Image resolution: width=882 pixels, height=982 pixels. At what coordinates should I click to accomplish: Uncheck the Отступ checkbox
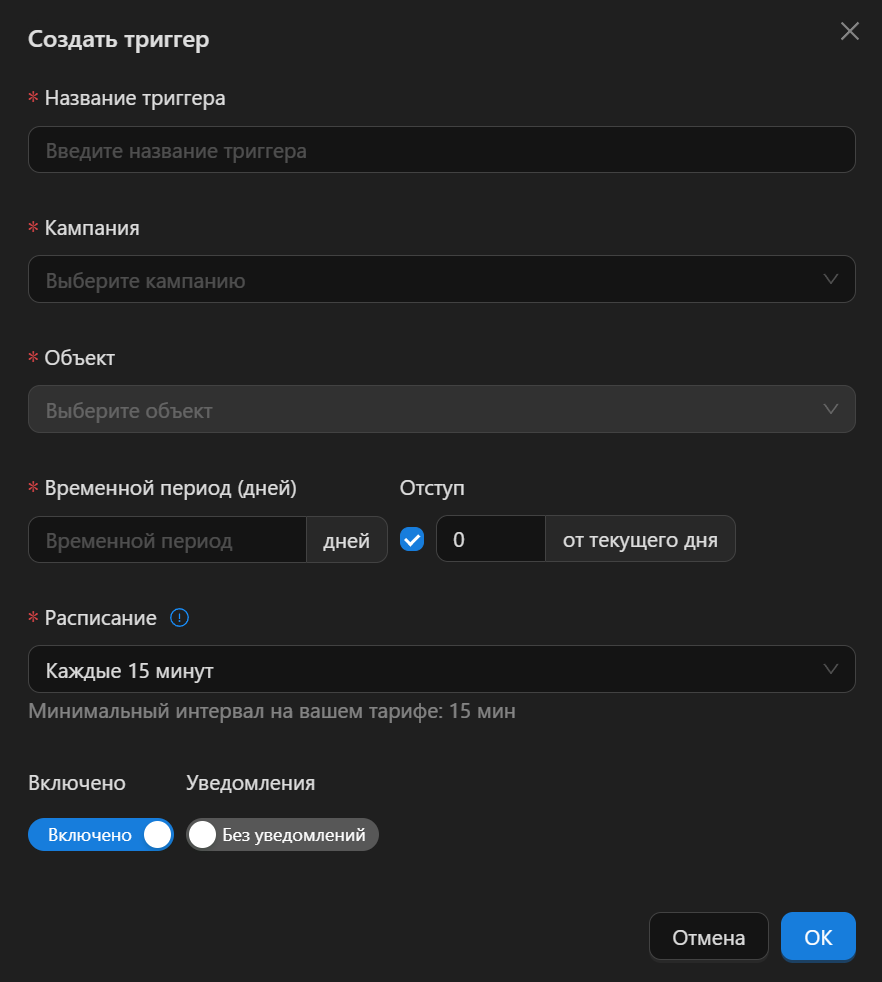(x=412, y=539)
